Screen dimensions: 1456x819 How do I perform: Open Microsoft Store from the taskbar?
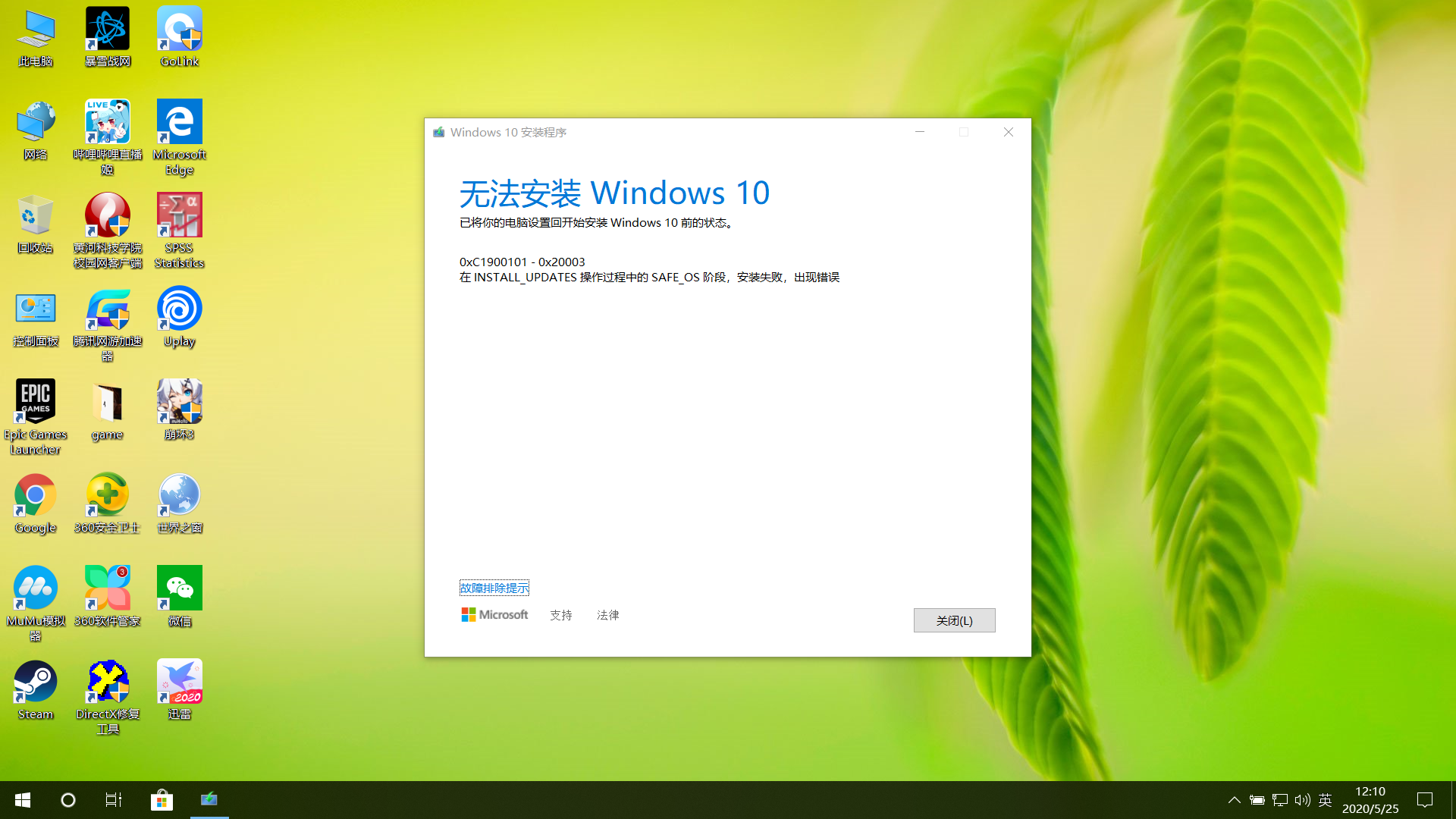[x=162, y=800]
